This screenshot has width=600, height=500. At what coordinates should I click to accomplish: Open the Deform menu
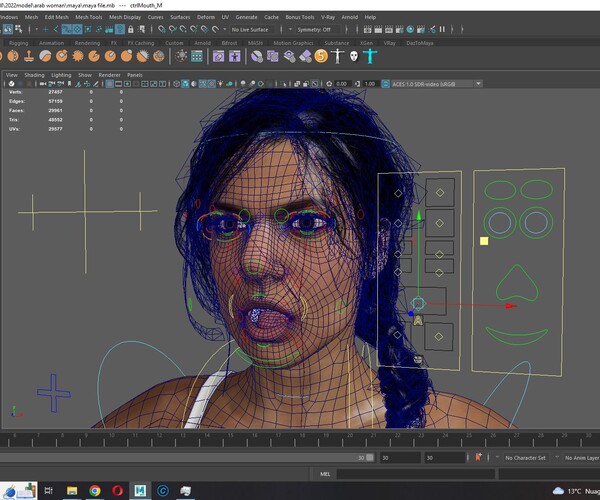(x=206, y=17)
